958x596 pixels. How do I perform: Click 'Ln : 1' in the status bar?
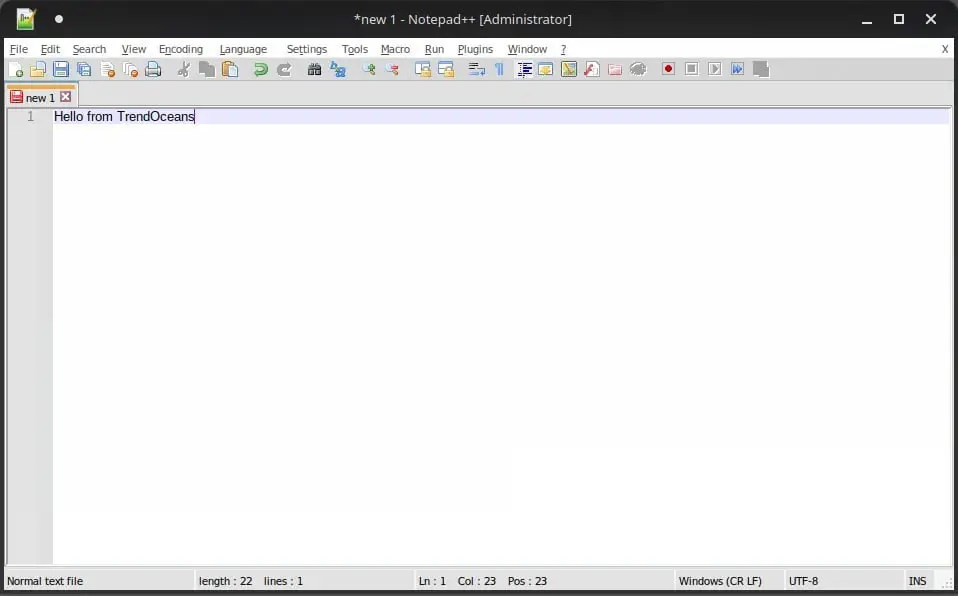point(433,581)
